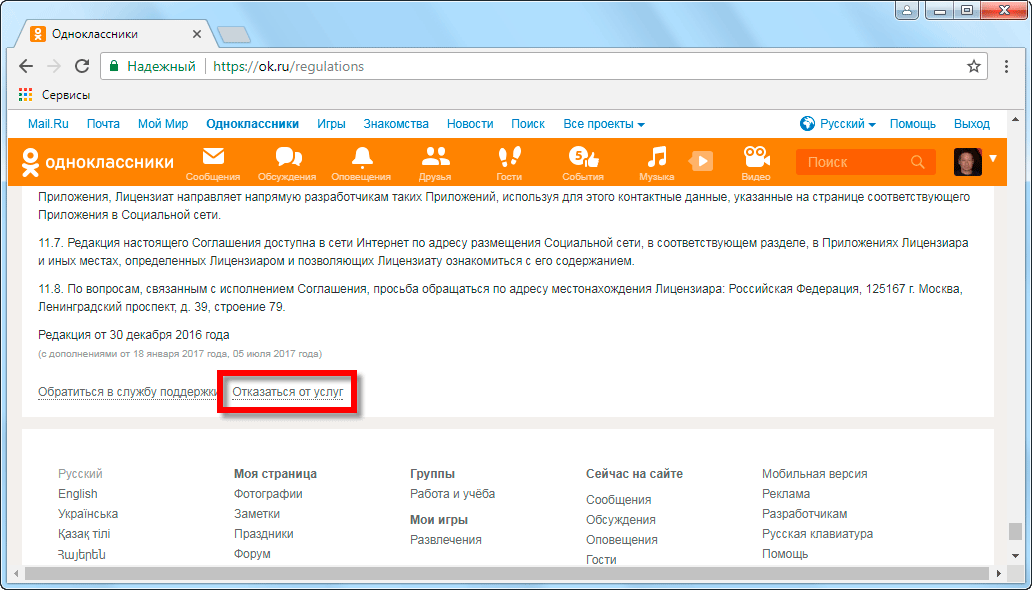Open Музыка note icon
The image size is (1032, 590).
coord(656,158)
